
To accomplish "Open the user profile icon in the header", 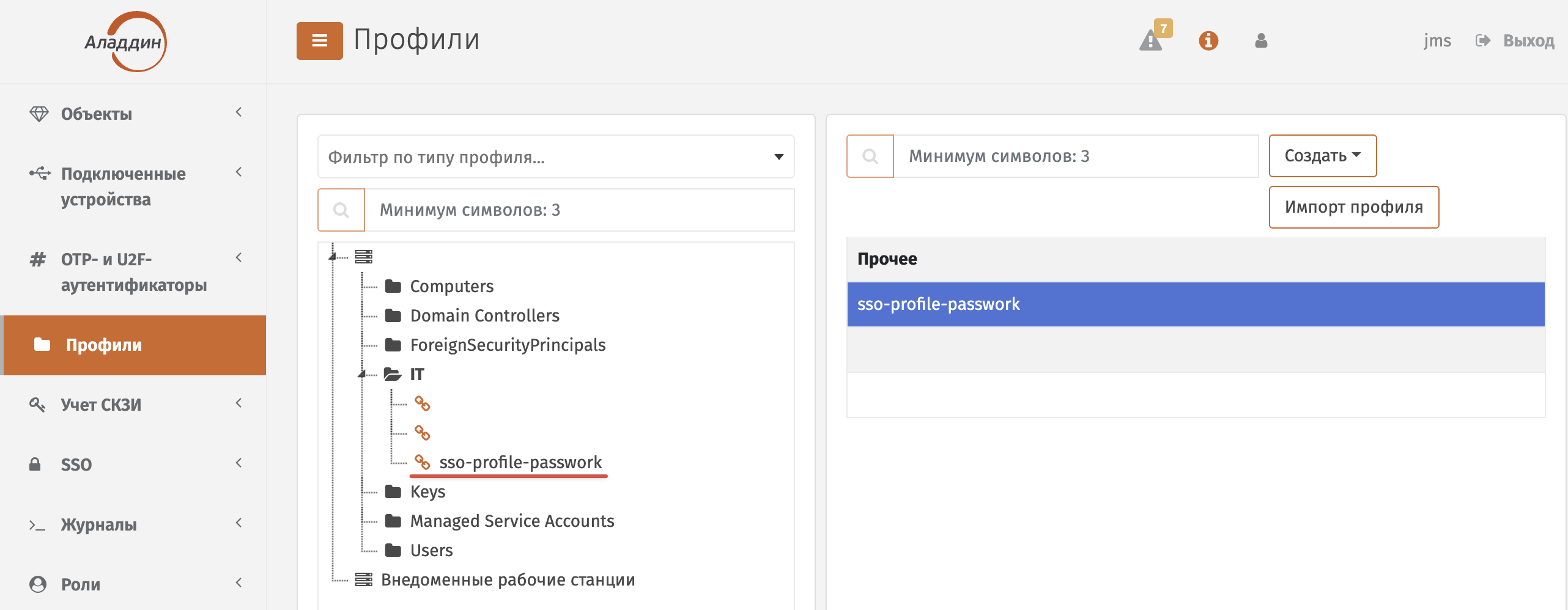I will pos(1261,41).
